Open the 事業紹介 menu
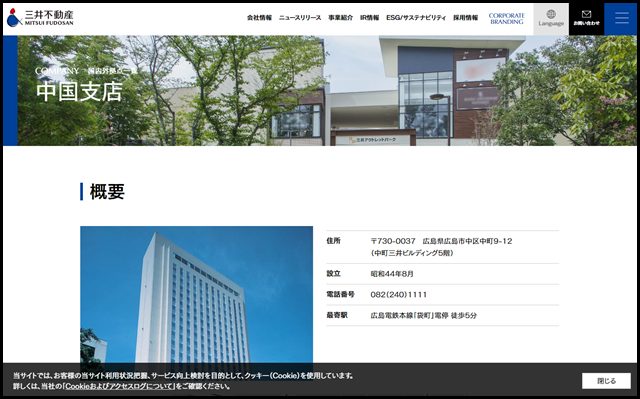 340,18
